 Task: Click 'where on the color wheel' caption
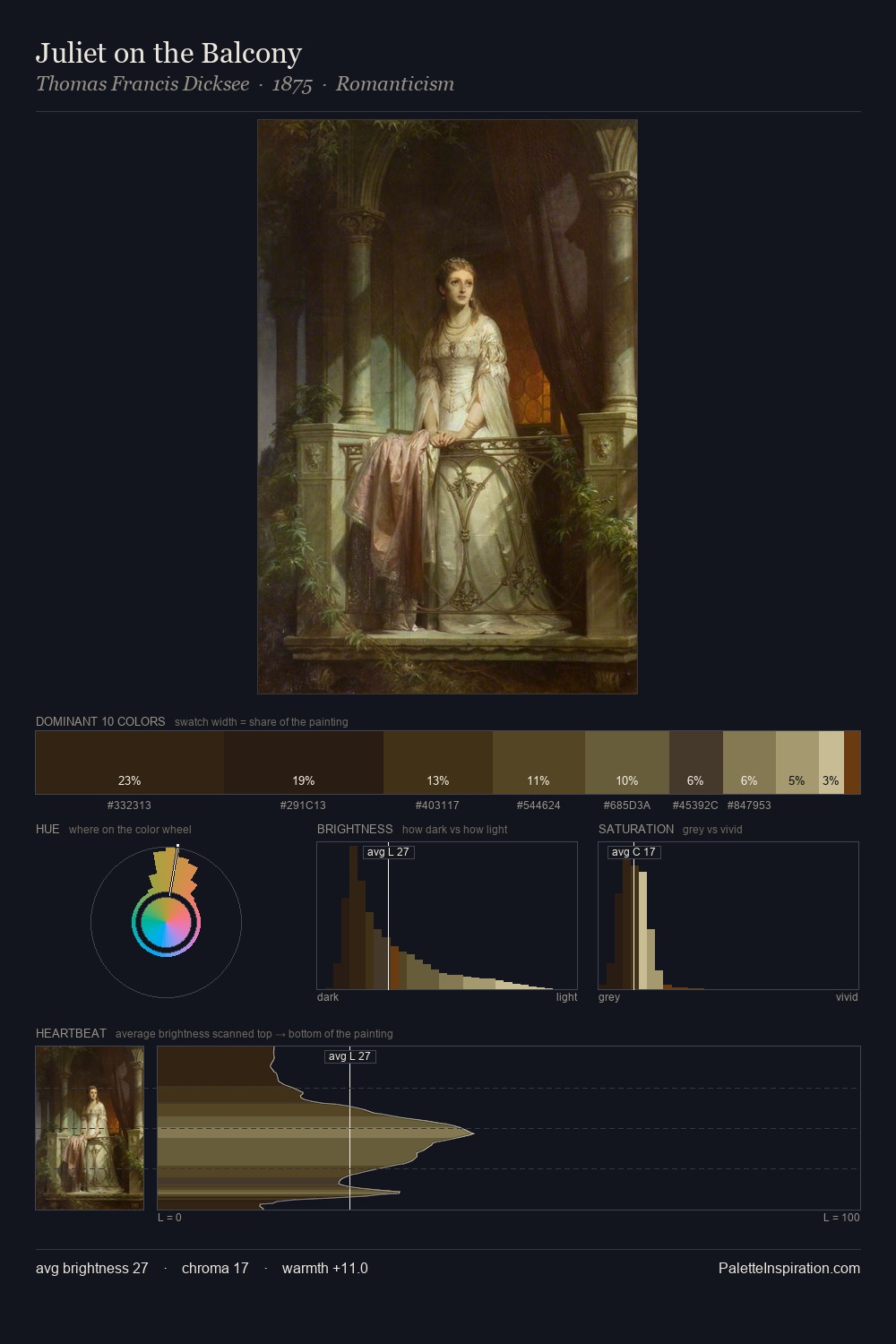pos(130,830)
